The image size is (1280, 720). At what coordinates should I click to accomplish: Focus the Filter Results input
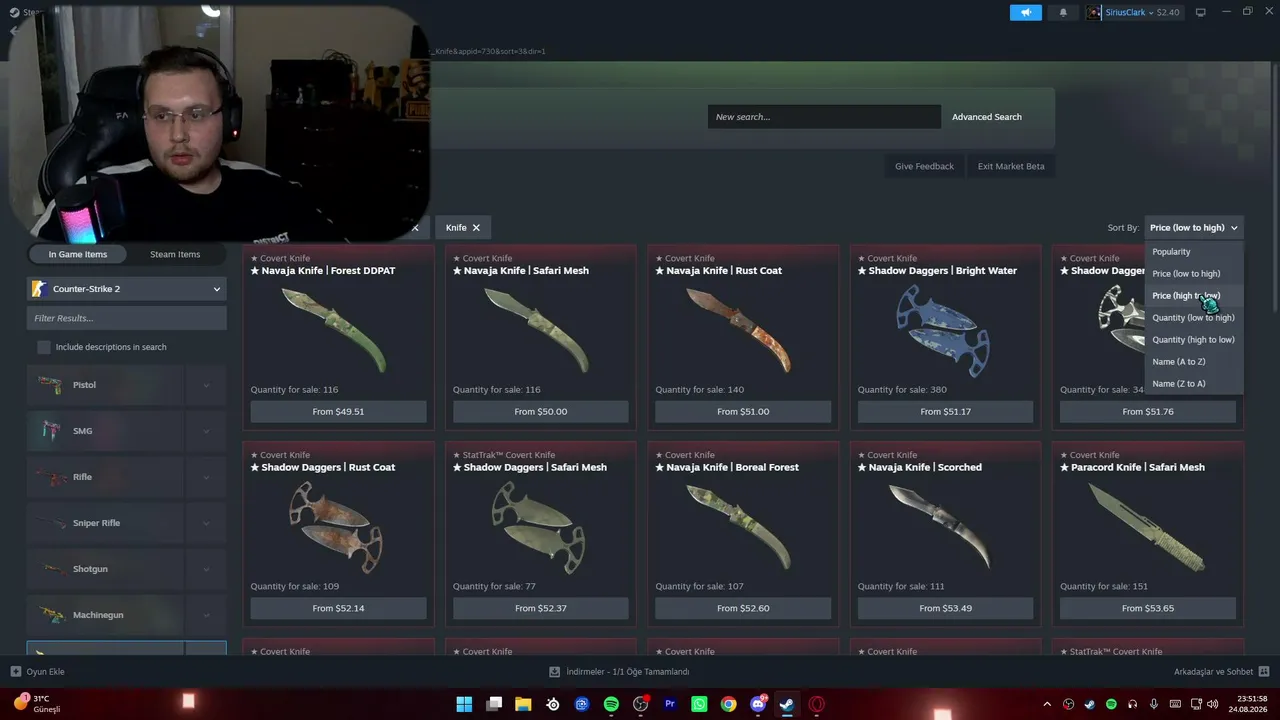tap(126, 318)
